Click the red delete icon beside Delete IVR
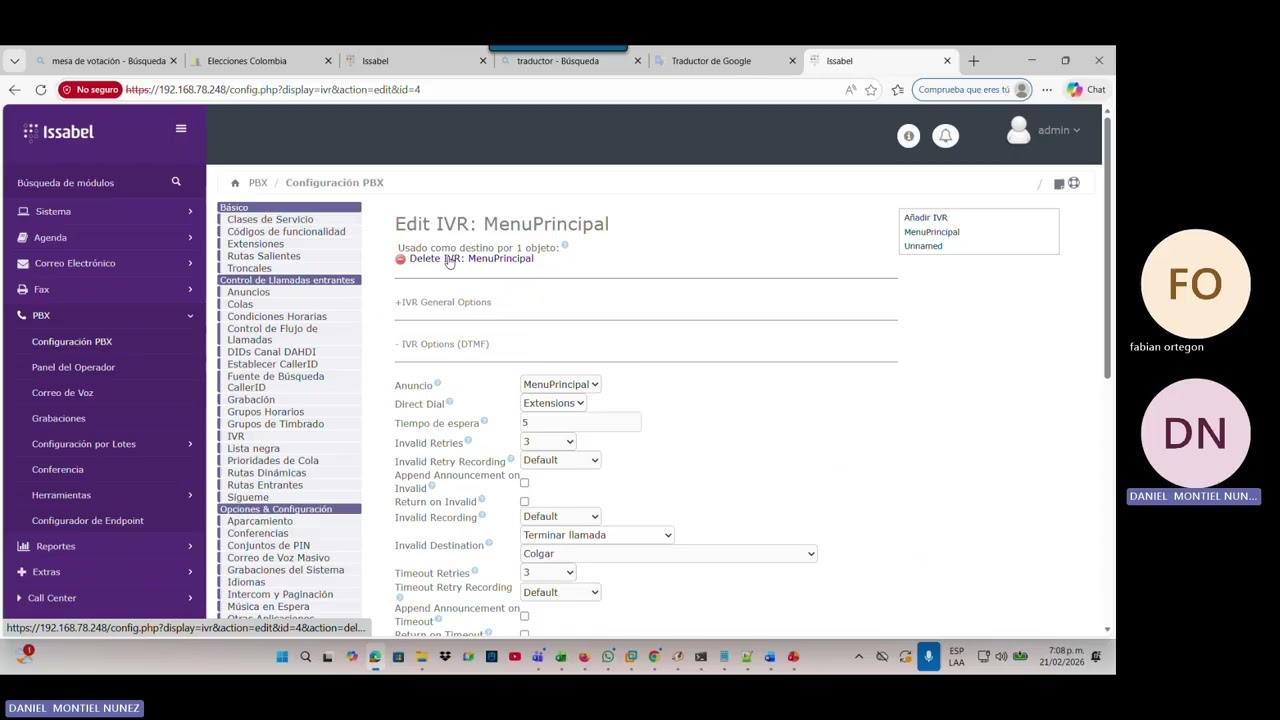The image size is (1280, 720). (400, 259)
